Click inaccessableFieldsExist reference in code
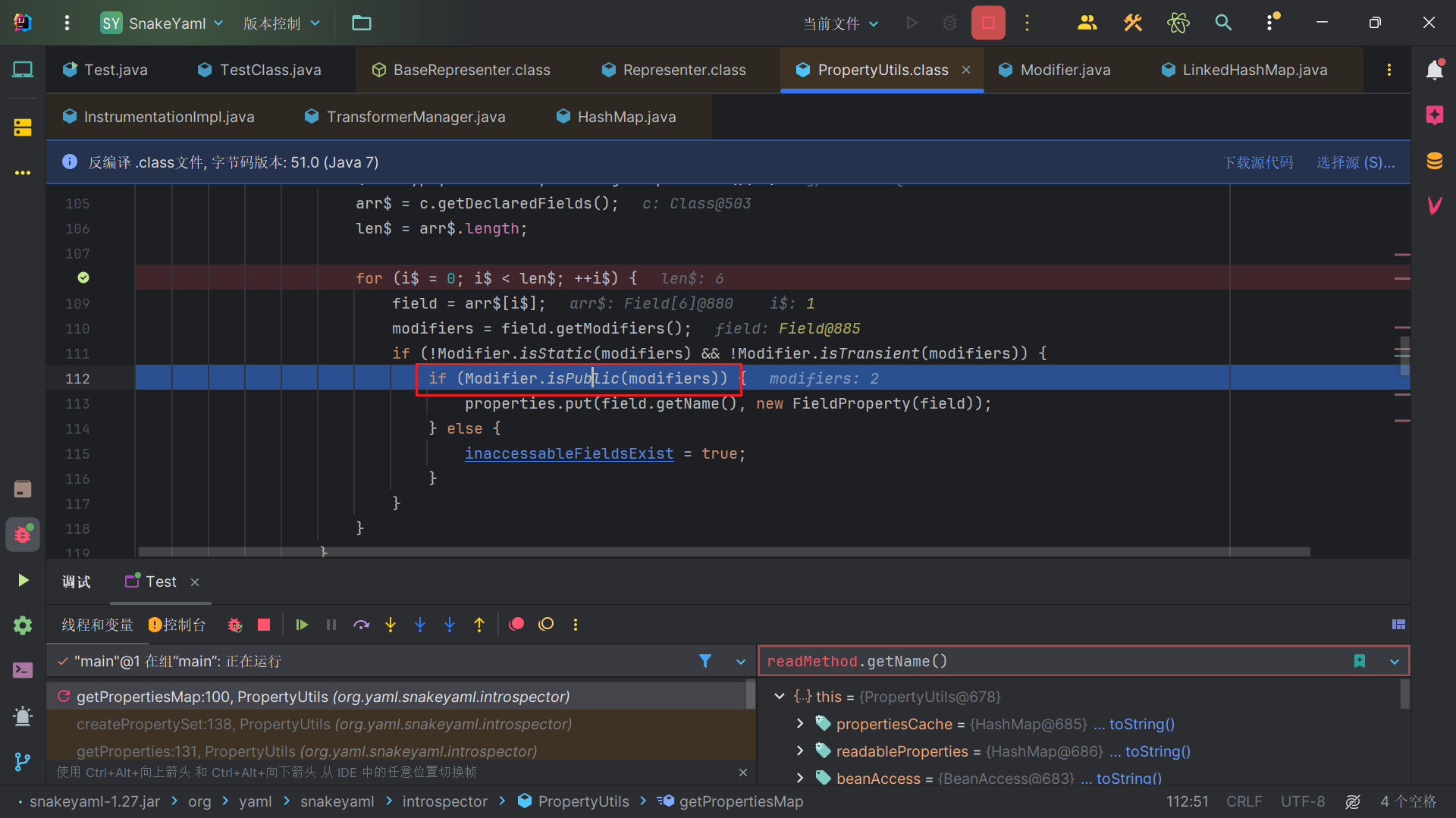This screenshot has width=1456, height=818. [569, 453]
